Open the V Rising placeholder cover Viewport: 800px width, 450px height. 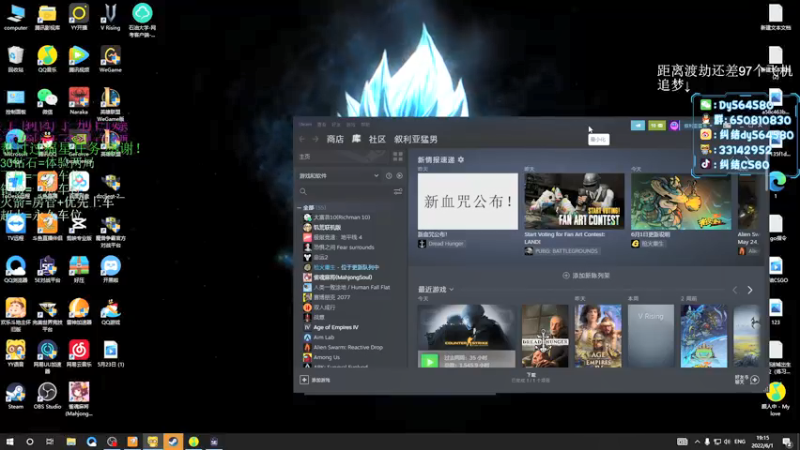click(651, 336)
